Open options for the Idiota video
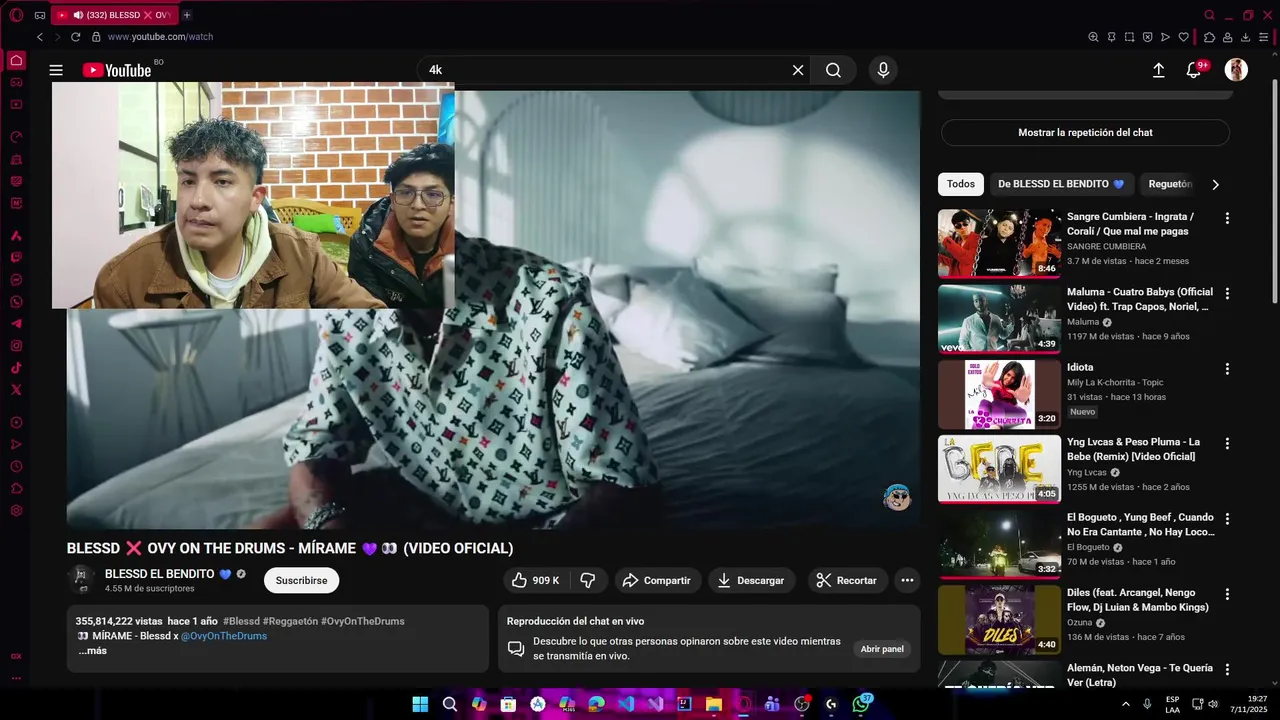 tap(1227, 368)
